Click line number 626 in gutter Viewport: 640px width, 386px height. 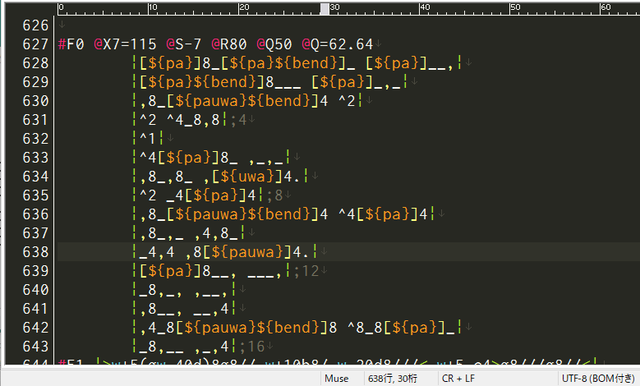pos(36,25)
